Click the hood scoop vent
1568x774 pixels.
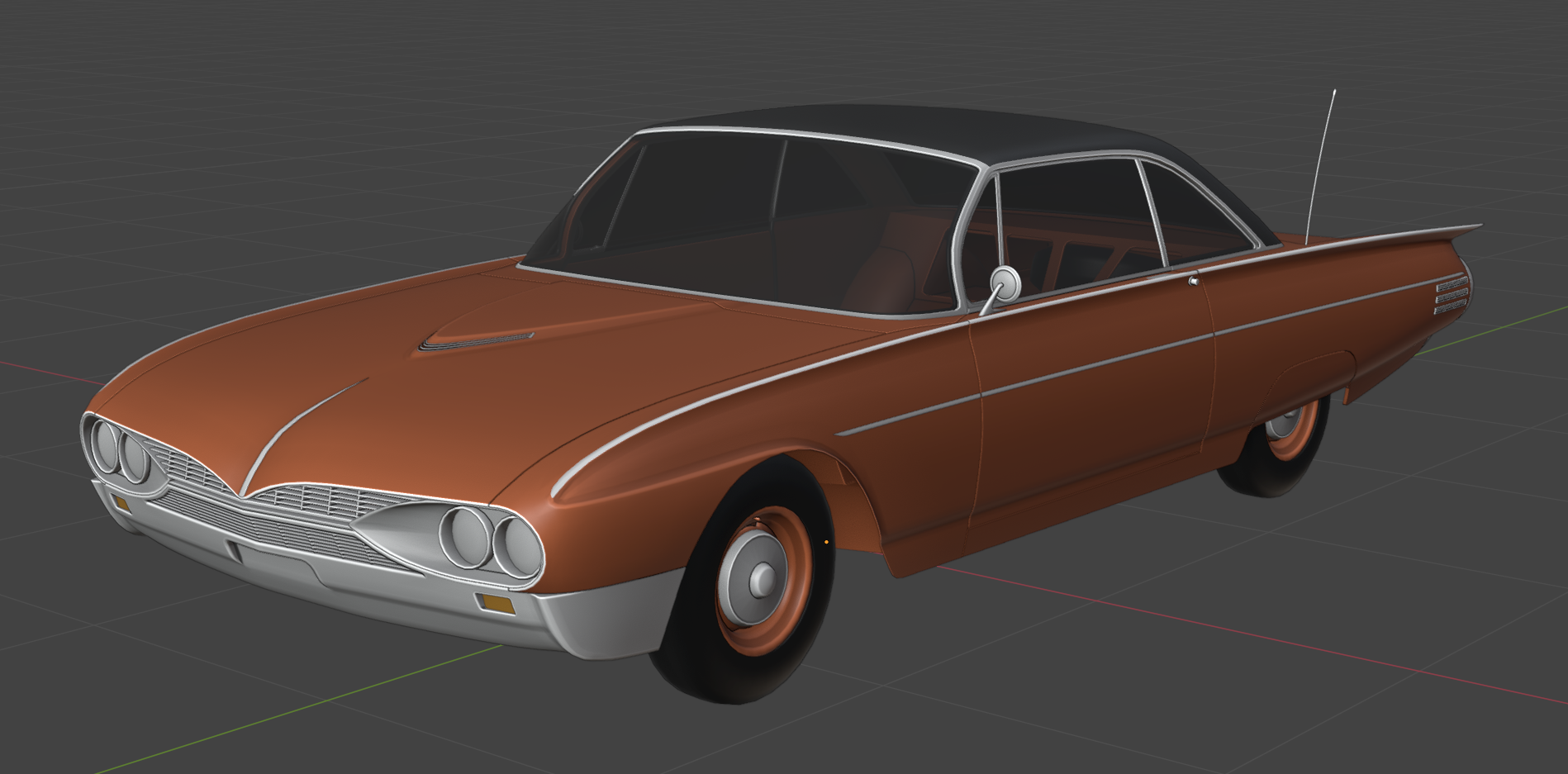(477, 340)
